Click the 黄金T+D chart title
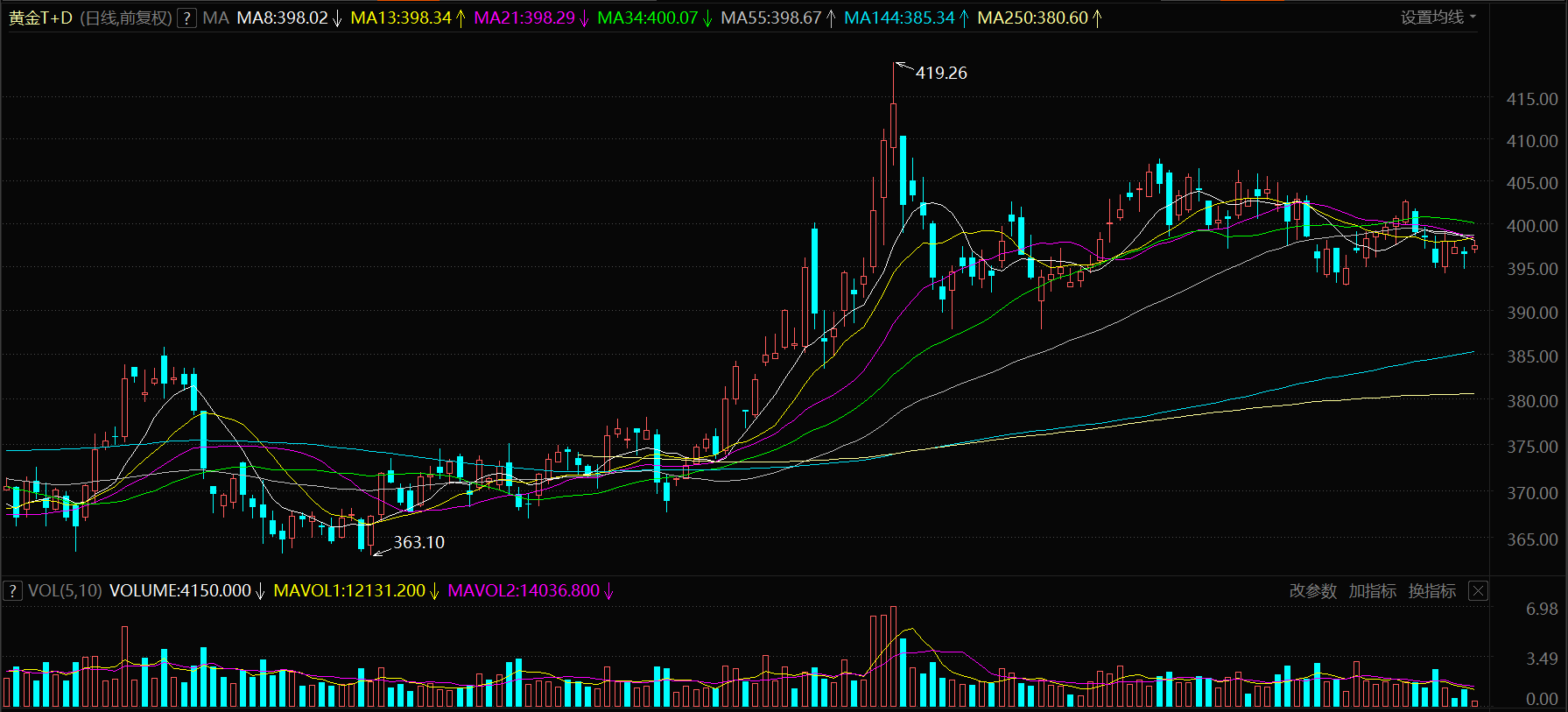Screen dimensions: 1568x712 (40, 18)
